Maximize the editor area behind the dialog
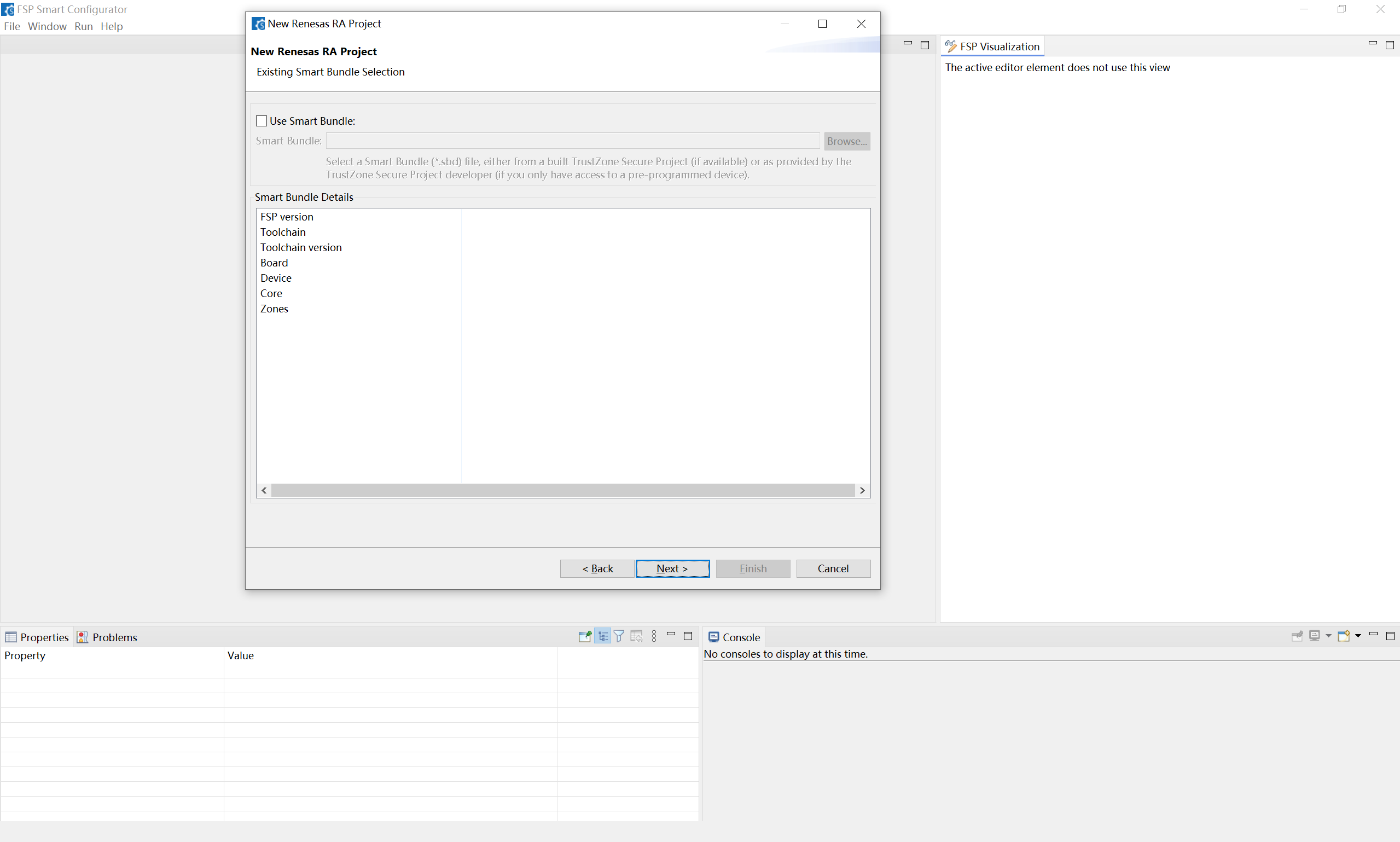Screen dimensions: 1400x842 tap(925, 45)
